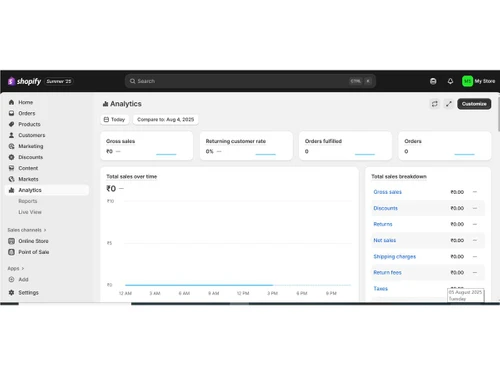Click the expand fullscreen icon
500x375 pixels.
(x=449, y=104)
